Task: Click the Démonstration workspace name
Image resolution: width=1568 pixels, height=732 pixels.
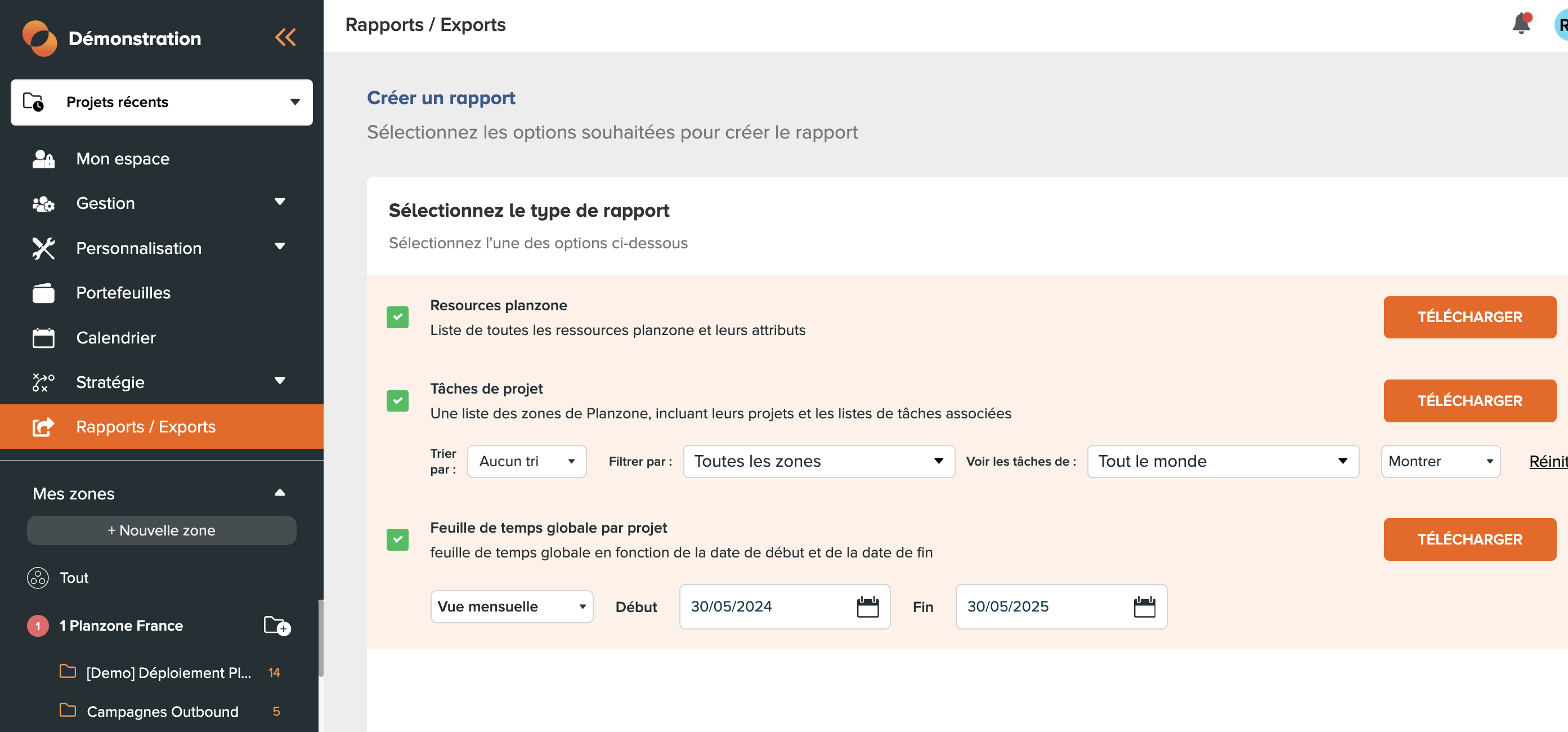Action: (135, 38)
